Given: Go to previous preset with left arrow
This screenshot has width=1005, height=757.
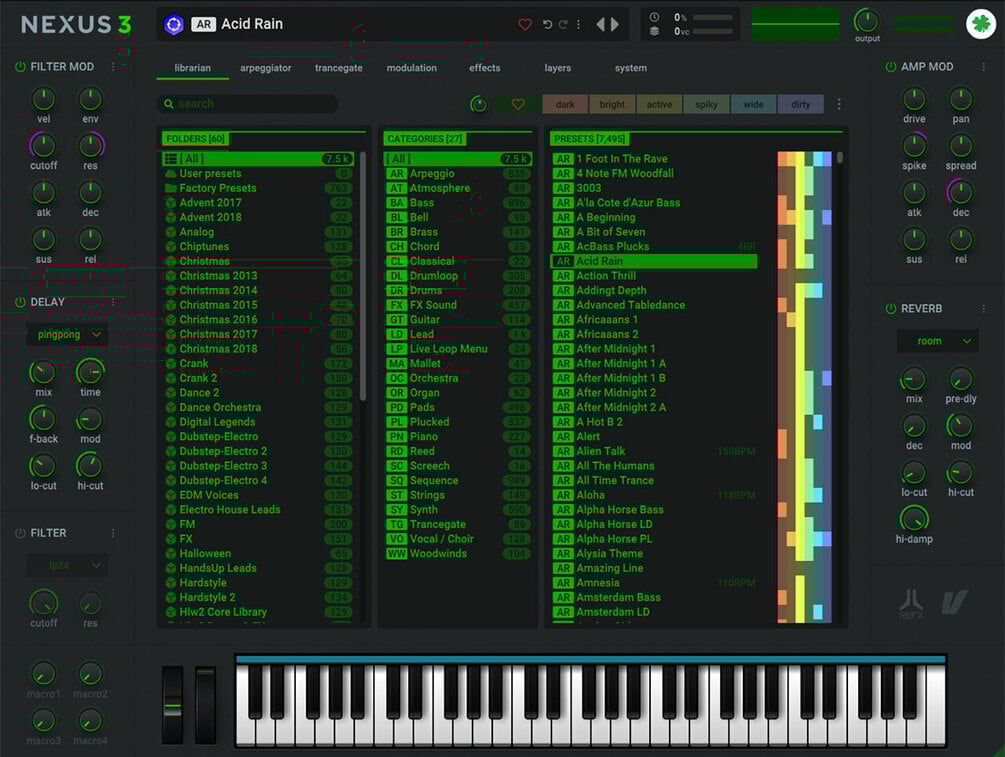Looking at the screenshot, I should [601, 24].
